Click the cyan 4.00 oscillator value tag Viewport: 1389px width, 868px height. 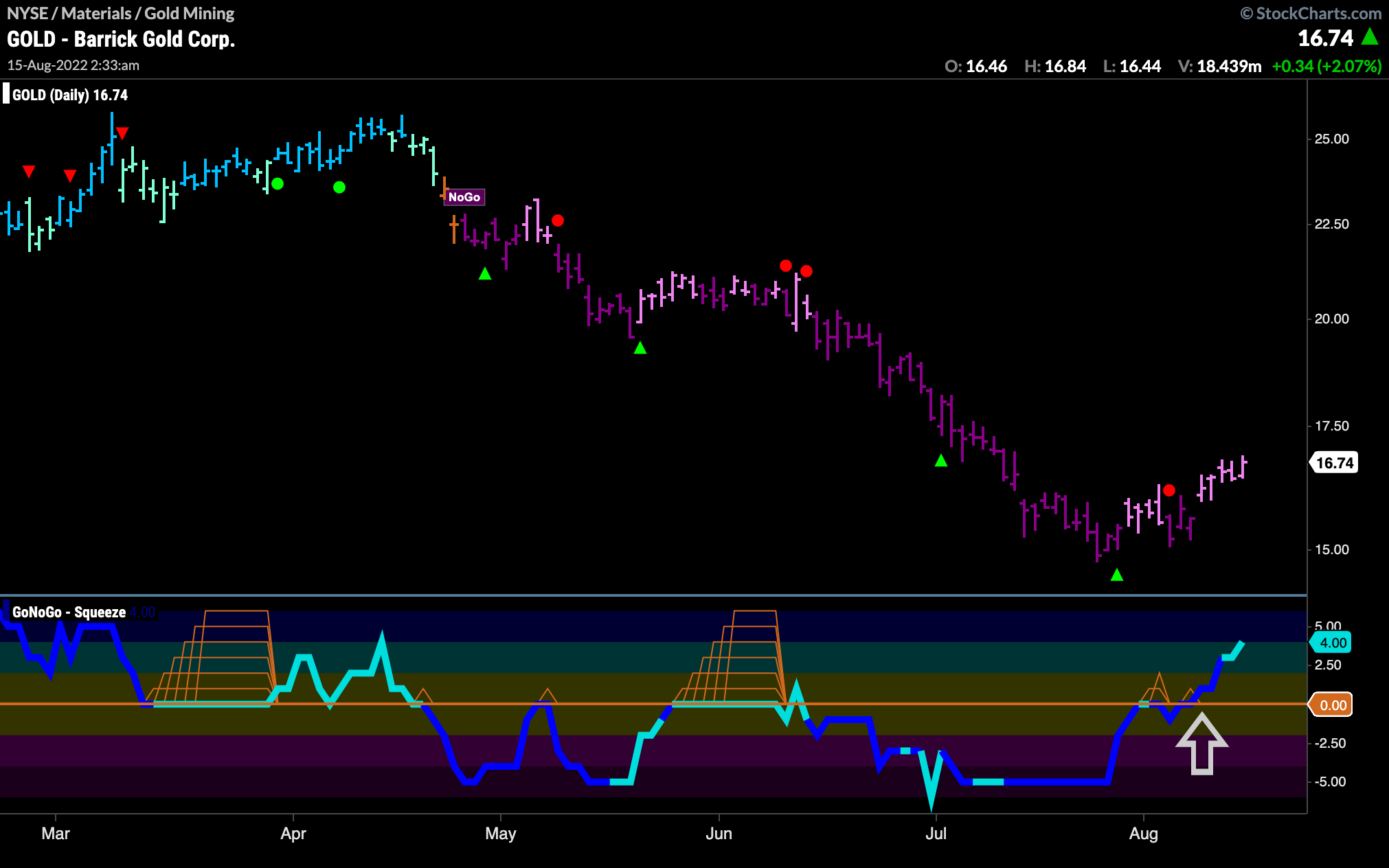[x=1332, y=643]
